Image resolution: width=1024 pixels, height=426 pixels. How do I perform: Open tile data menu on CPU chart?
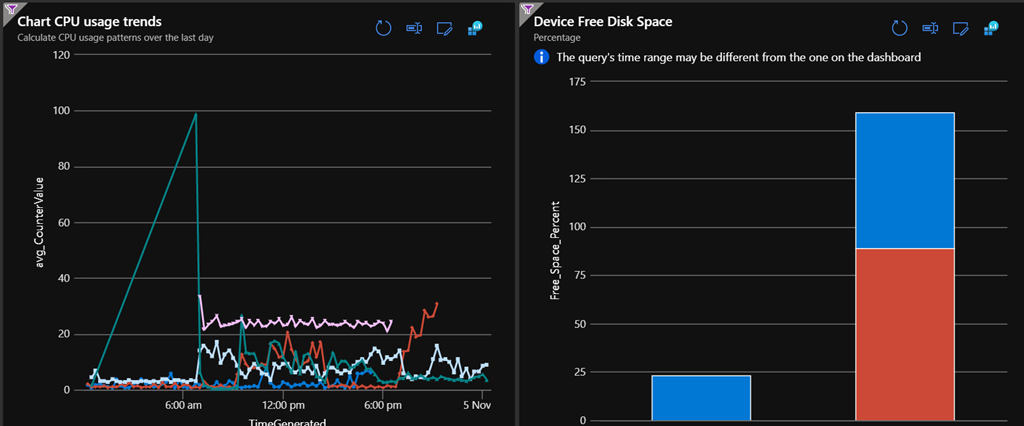(x=475, y=27)
